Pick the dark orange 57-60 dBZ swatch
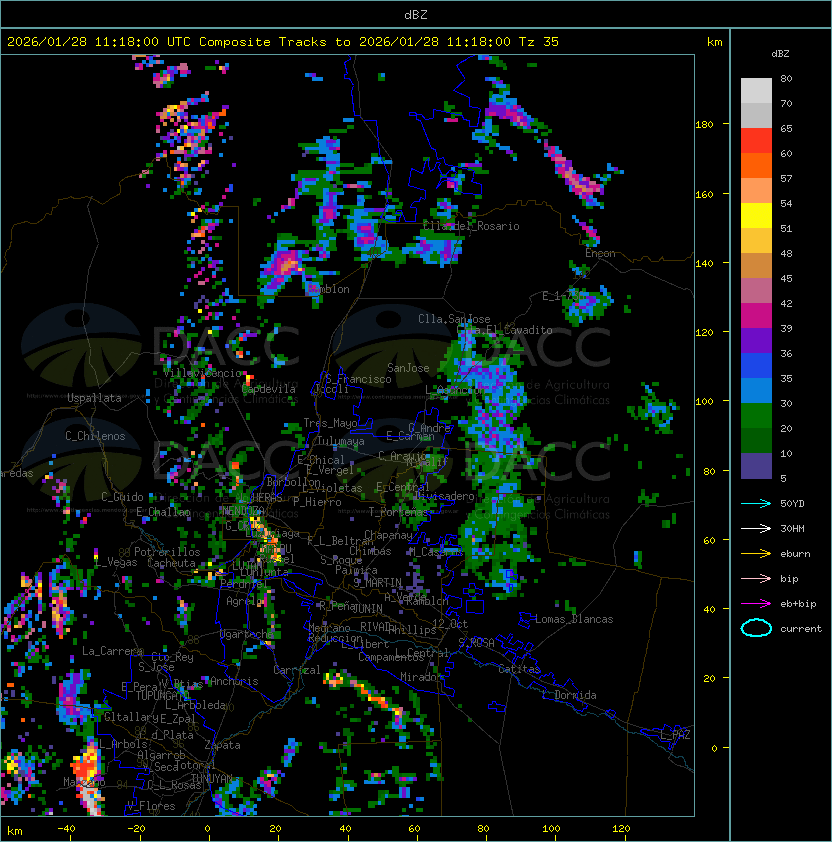The image size is (832, 842). 756,166
